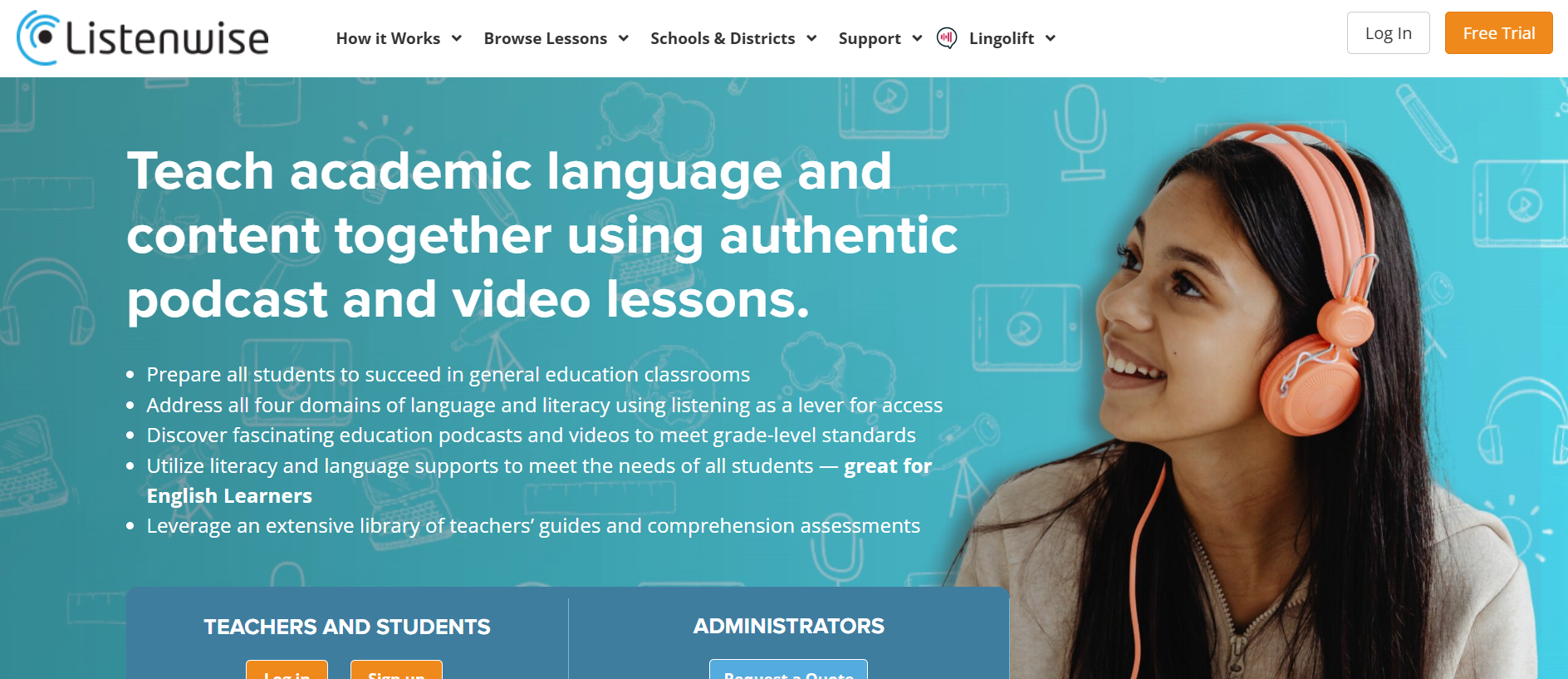The width and height of the screenshot is (1568, 679).
Task: Start the Free Trial
Action: (x=1498, y=33)
